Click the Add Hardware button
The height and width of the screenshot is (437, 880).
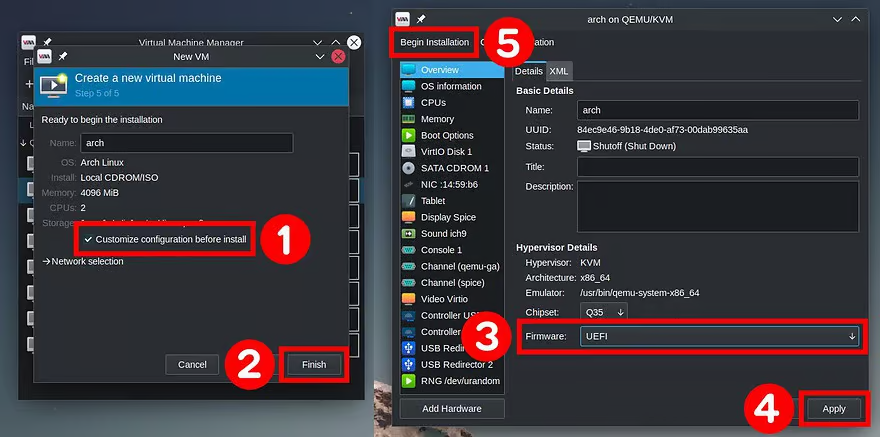tap(452, 408)
